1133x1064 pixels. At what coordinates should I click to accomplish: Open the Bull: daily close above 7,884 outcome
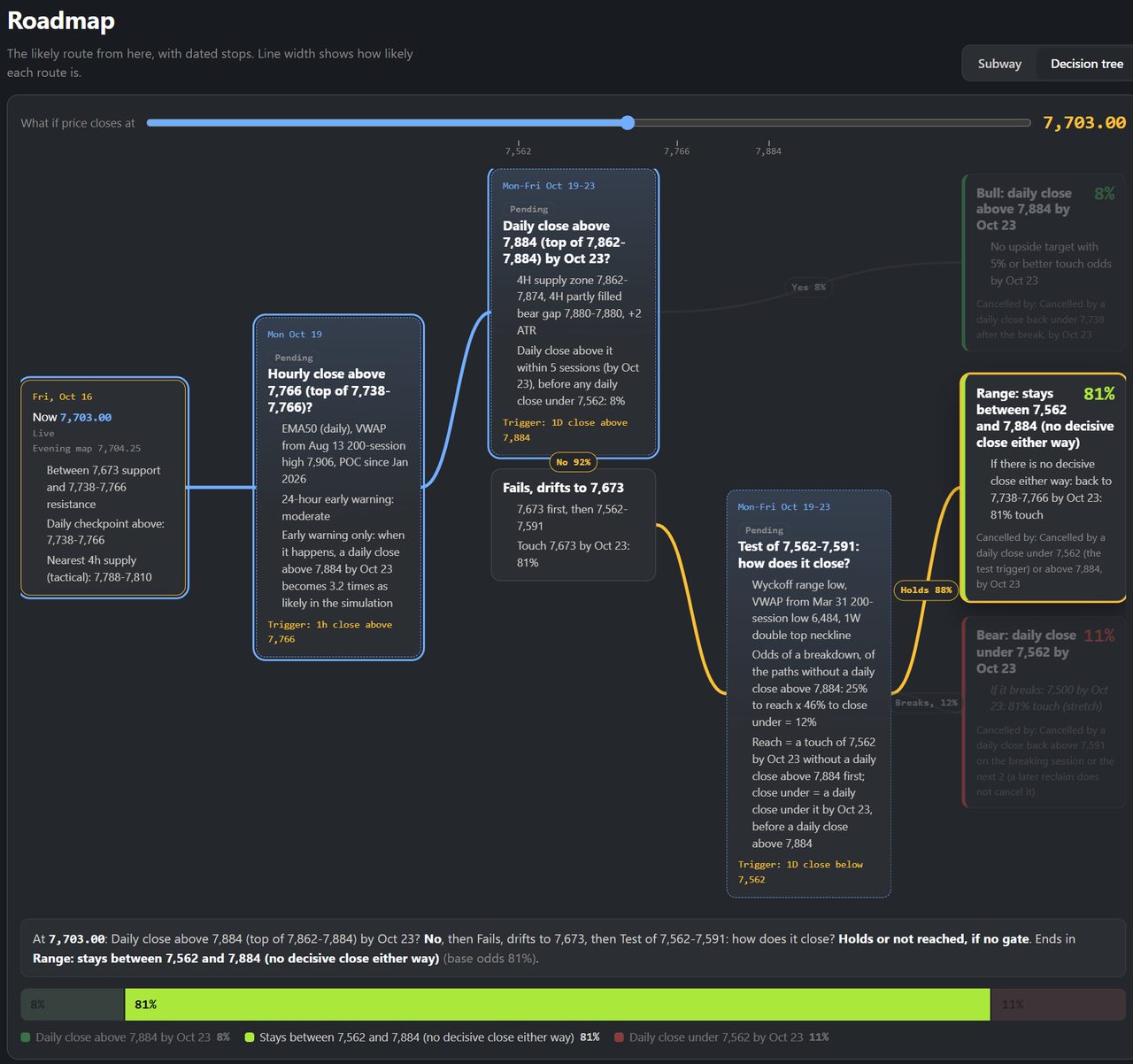click(1044, 263)
